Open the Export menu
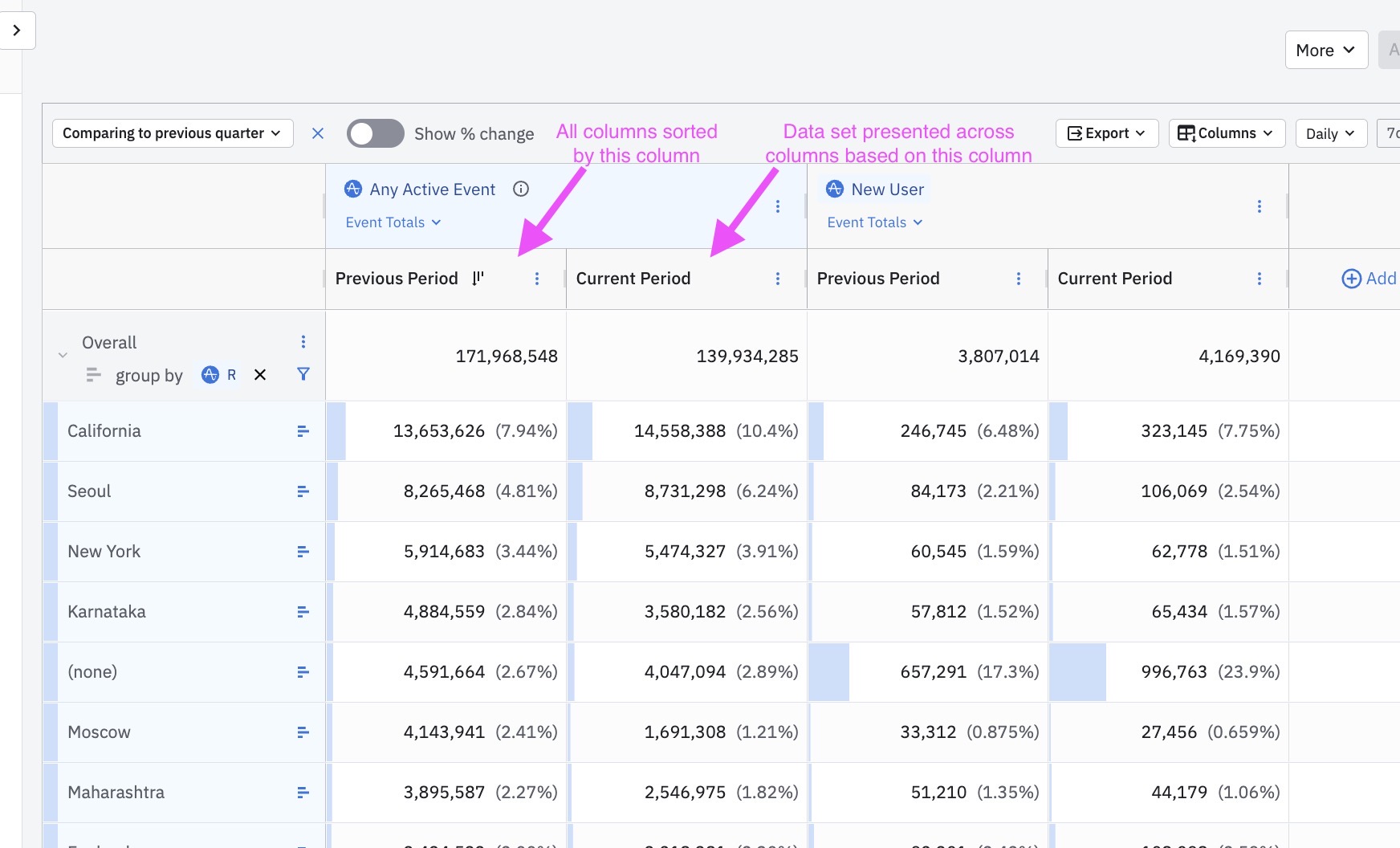The image size is (1400, 848). [1106, 133]
